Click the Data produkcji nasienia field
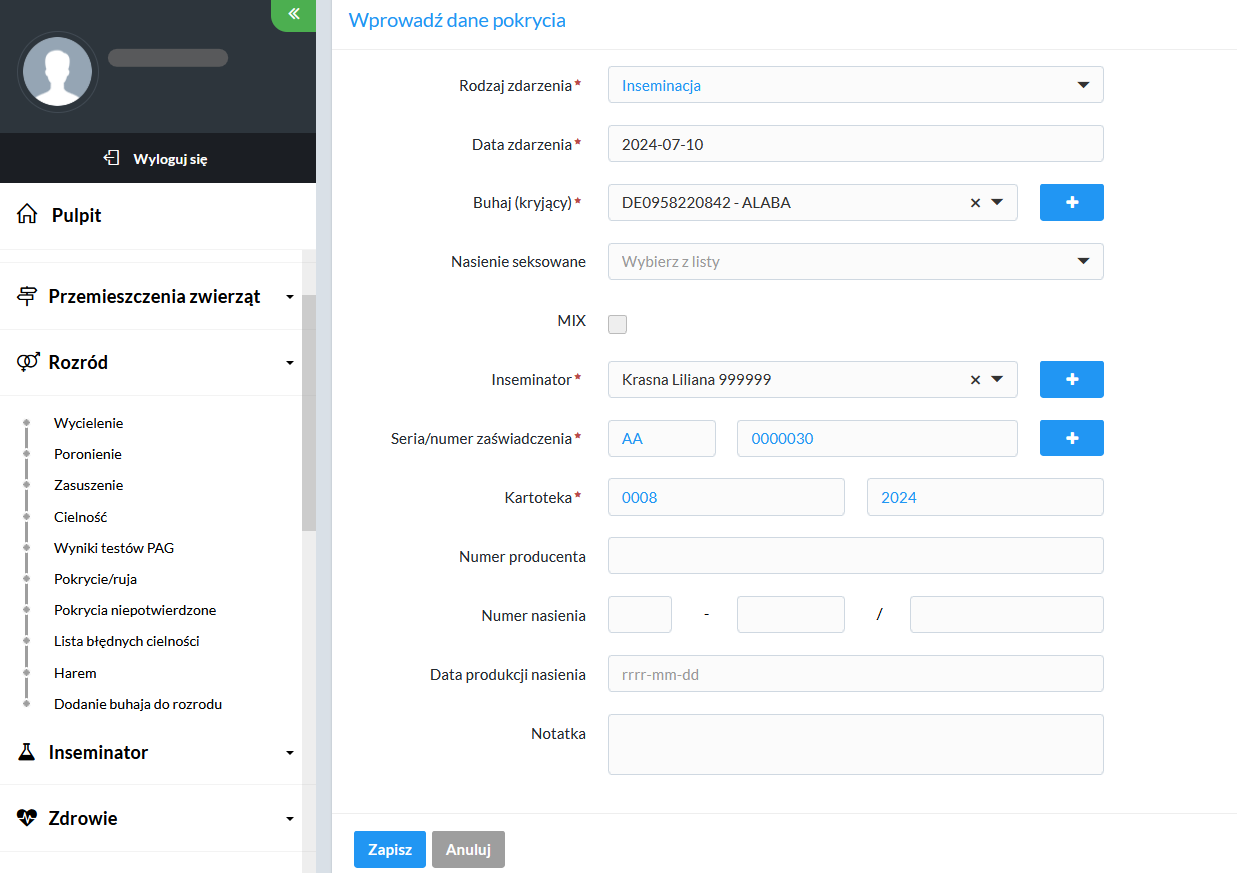Screen dimensions: 1237x873 [x=856, y=674]
